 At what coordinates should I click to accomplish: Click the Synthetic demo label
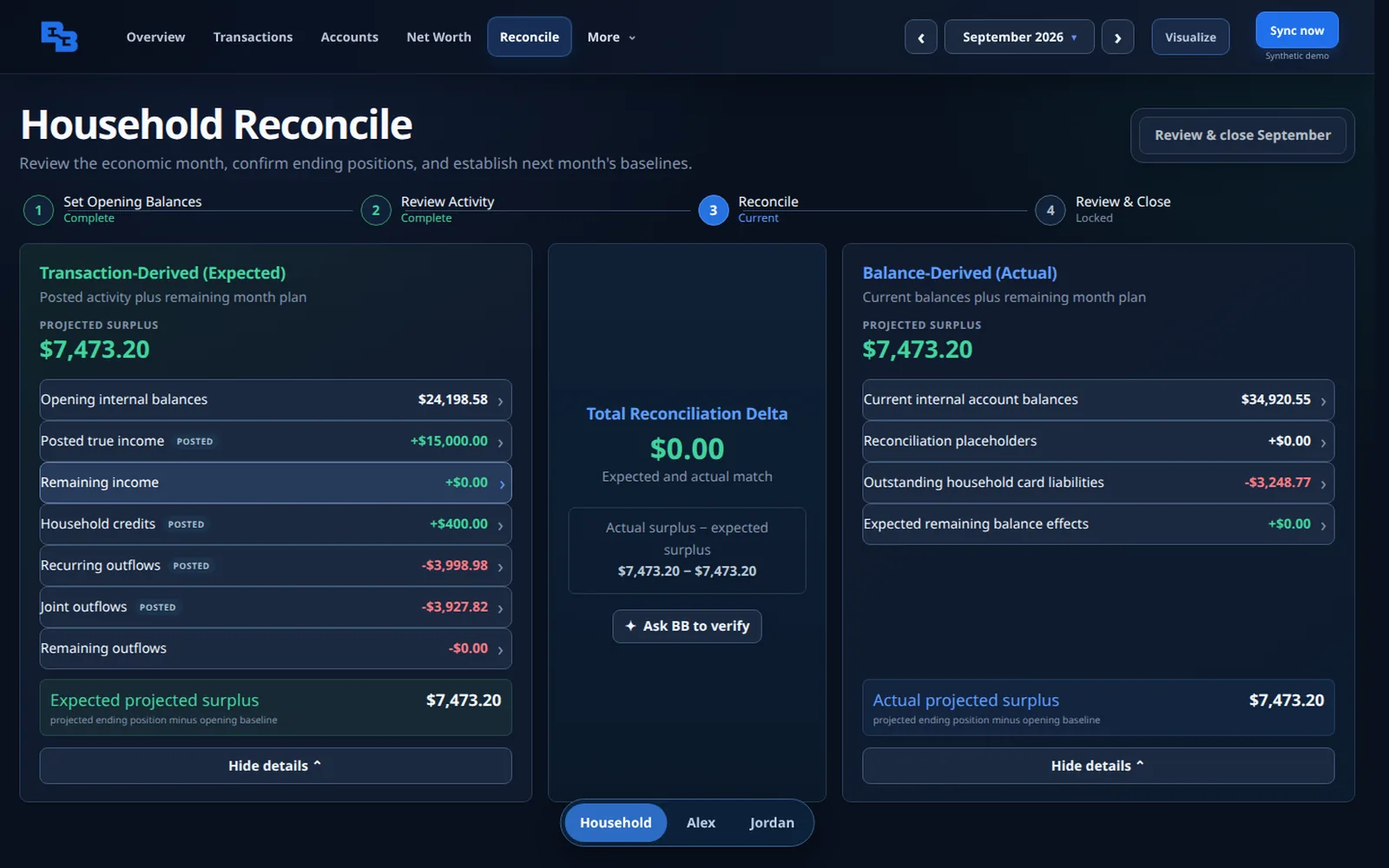point(1297,56)
